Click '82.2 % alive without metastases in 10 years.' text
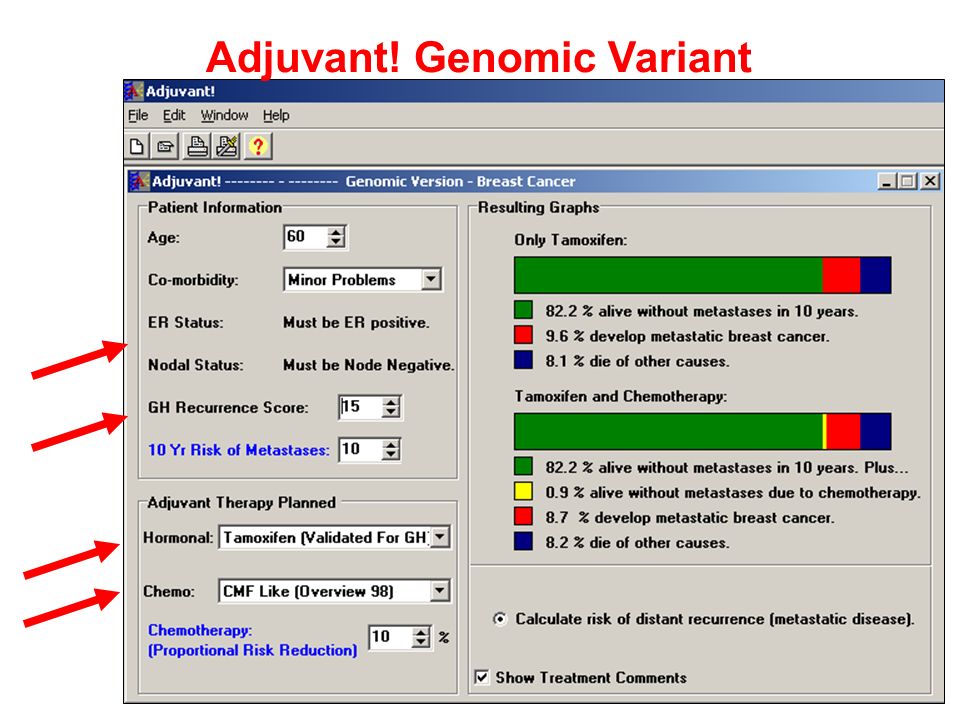Viewport: 960px width, 720px height. 702,311
